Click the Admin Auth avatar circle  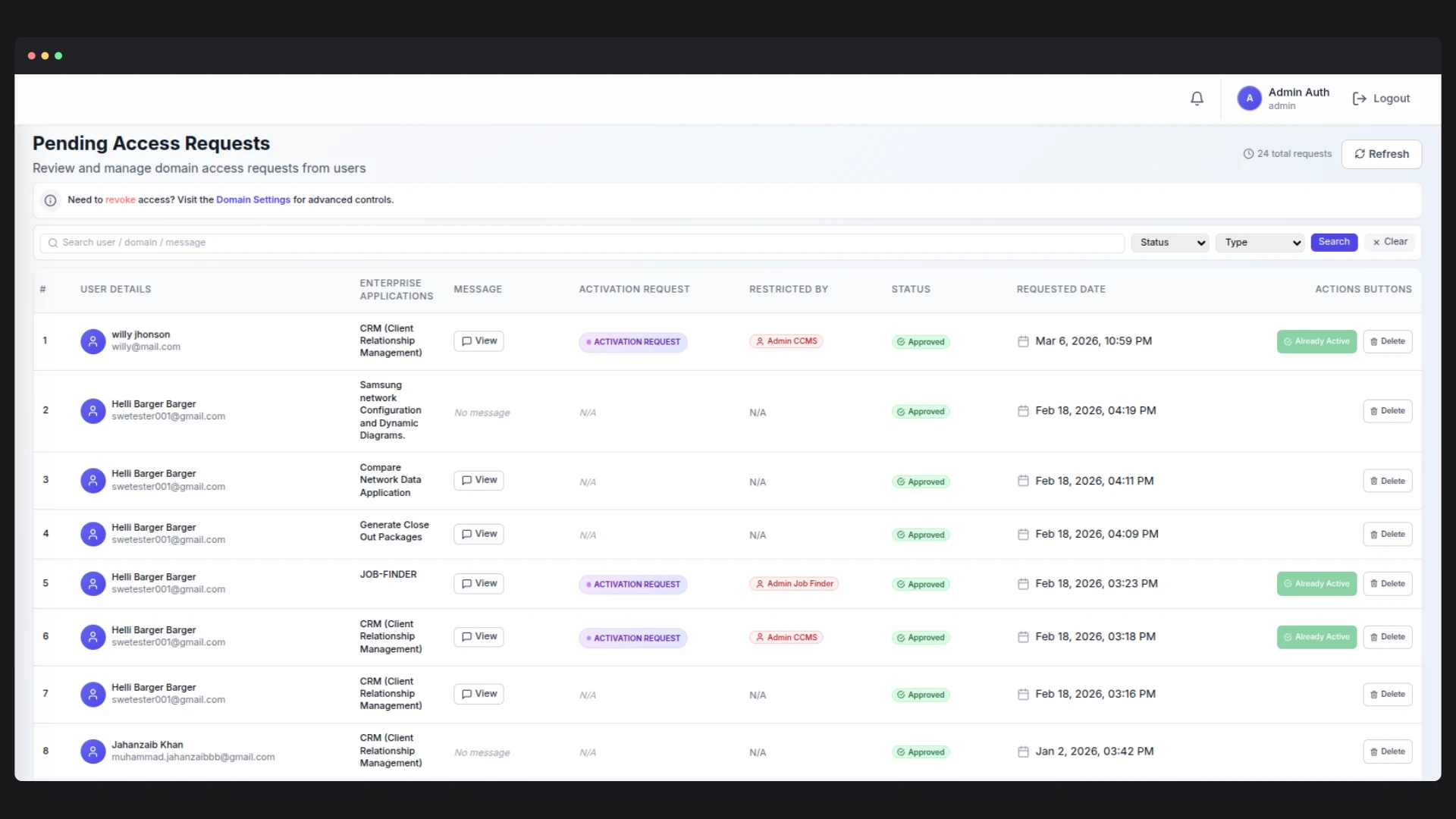[1249, 99]
